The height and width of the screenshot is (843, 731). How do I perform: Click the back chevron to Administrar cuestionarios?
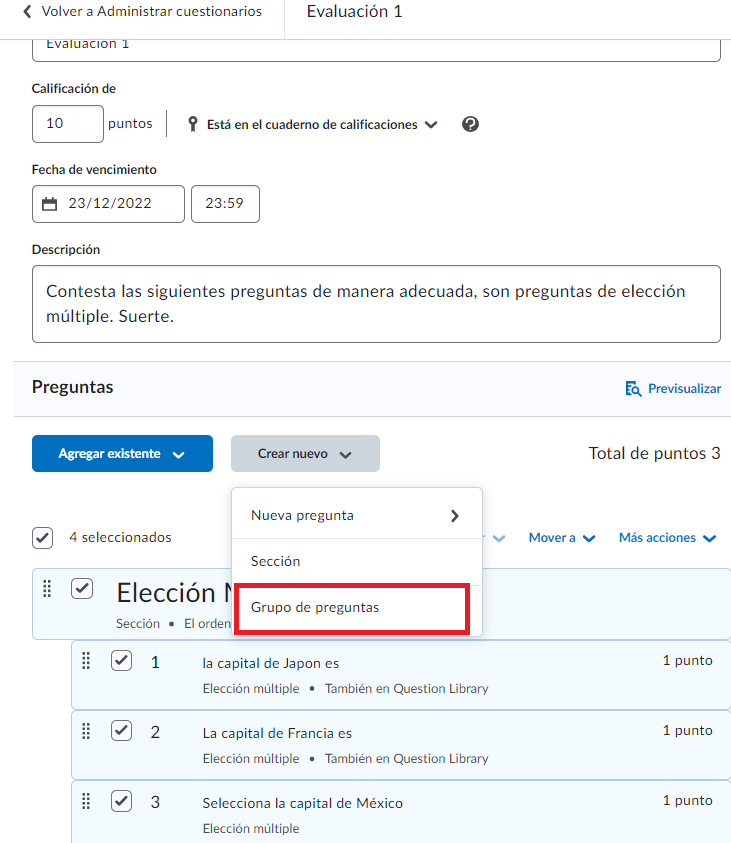click(x=27, y=12)
